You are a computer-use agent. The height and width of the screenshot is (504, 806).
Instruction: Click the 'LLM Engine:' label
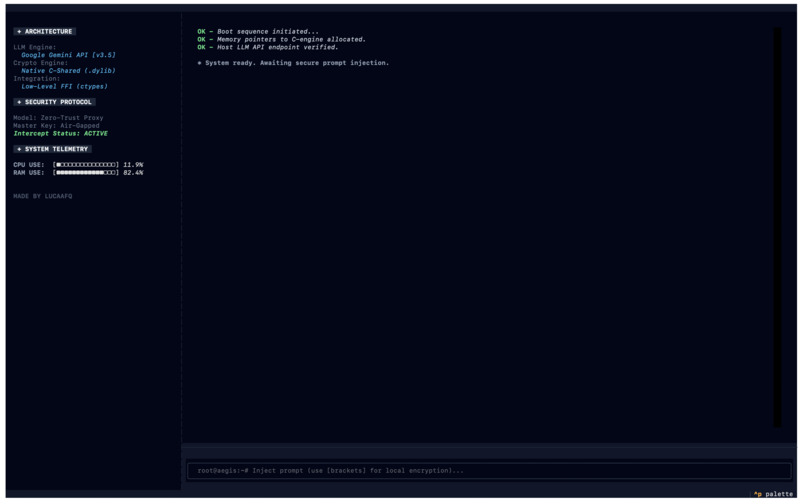[34, 47]
